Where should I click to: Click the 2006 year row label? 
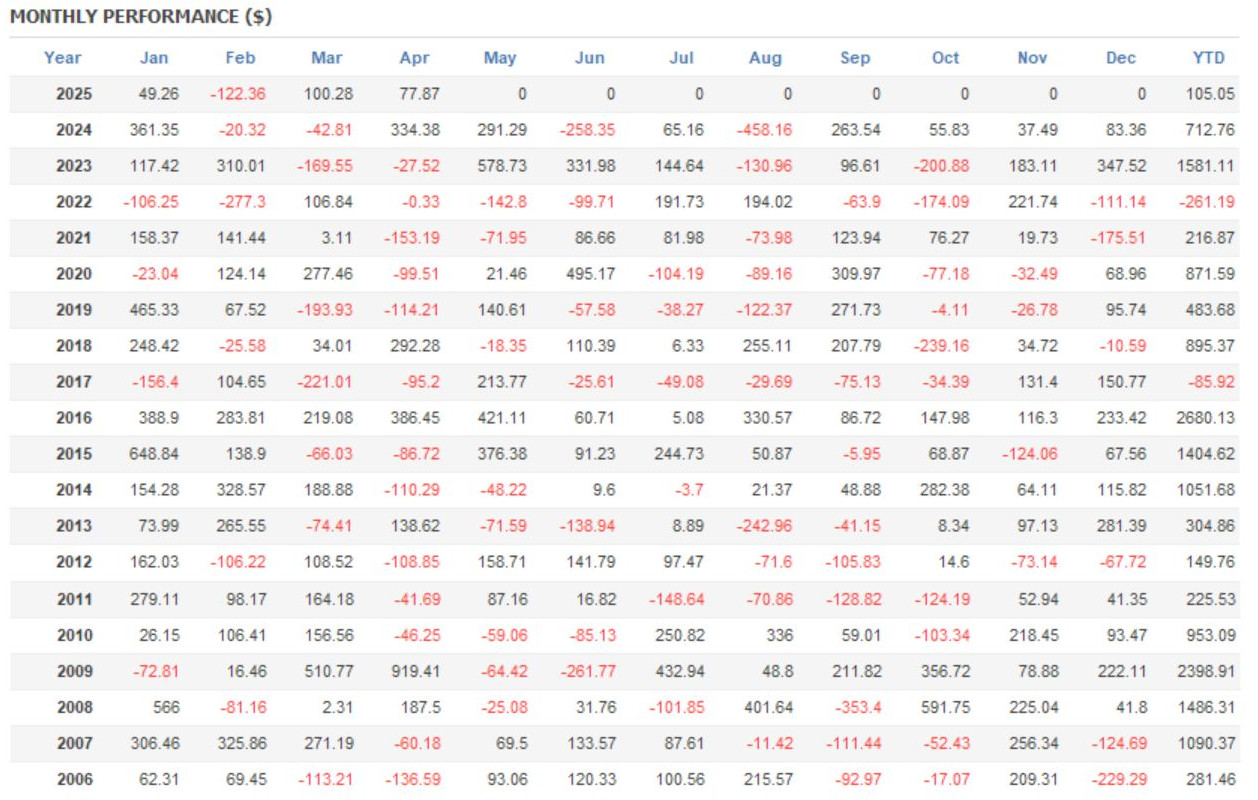coord(74,778)
